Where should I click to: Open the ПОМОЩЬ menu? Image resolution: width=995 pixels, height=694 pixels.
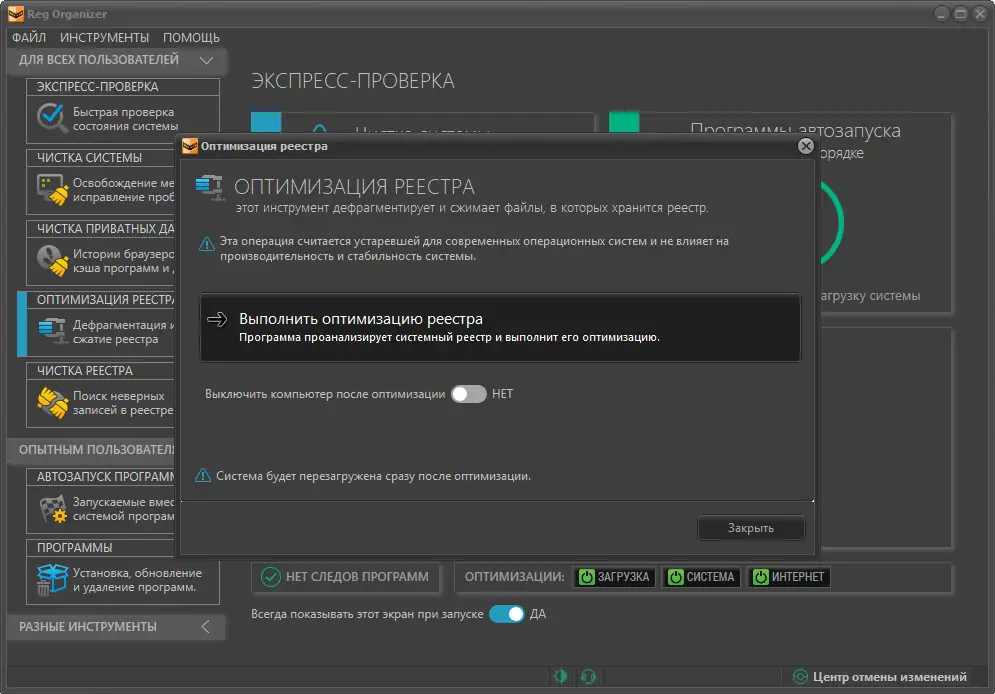point(191,37)
